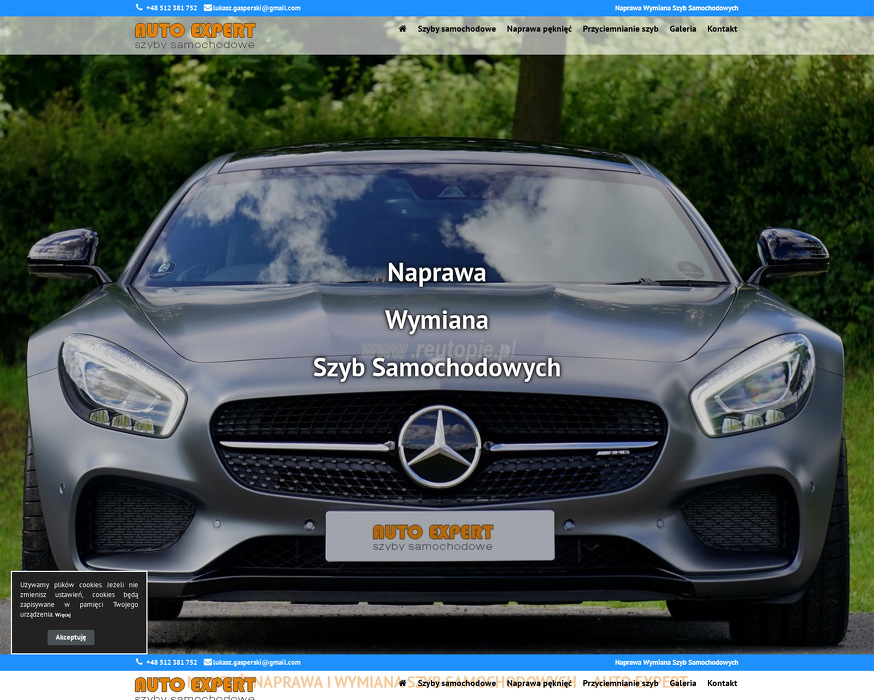Go to Naprawa pęknięć in top menu

pos(539,29)
